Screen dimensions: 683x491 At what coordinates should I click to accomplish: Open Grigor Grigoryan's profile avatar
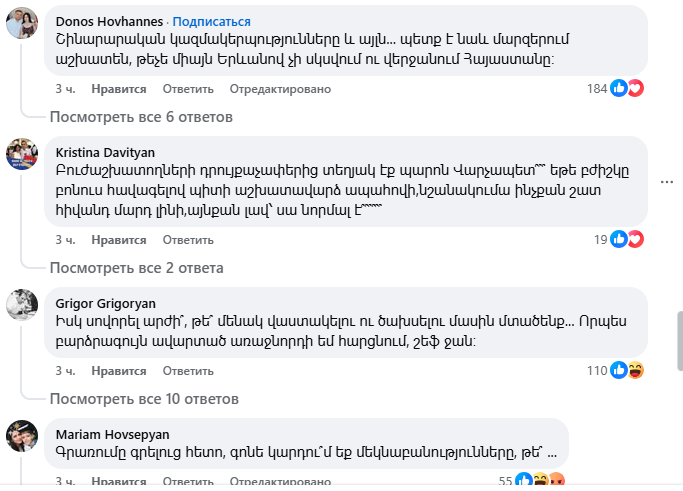pyautogui.click(x=22, y=305)
